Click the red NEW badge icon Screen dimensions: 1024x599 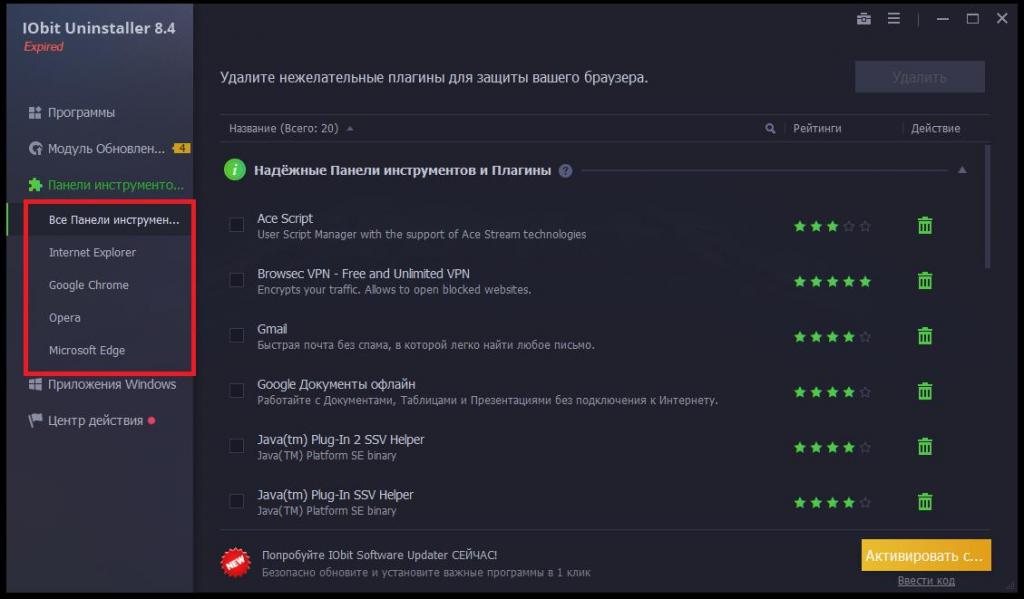(x=235, y=562)
